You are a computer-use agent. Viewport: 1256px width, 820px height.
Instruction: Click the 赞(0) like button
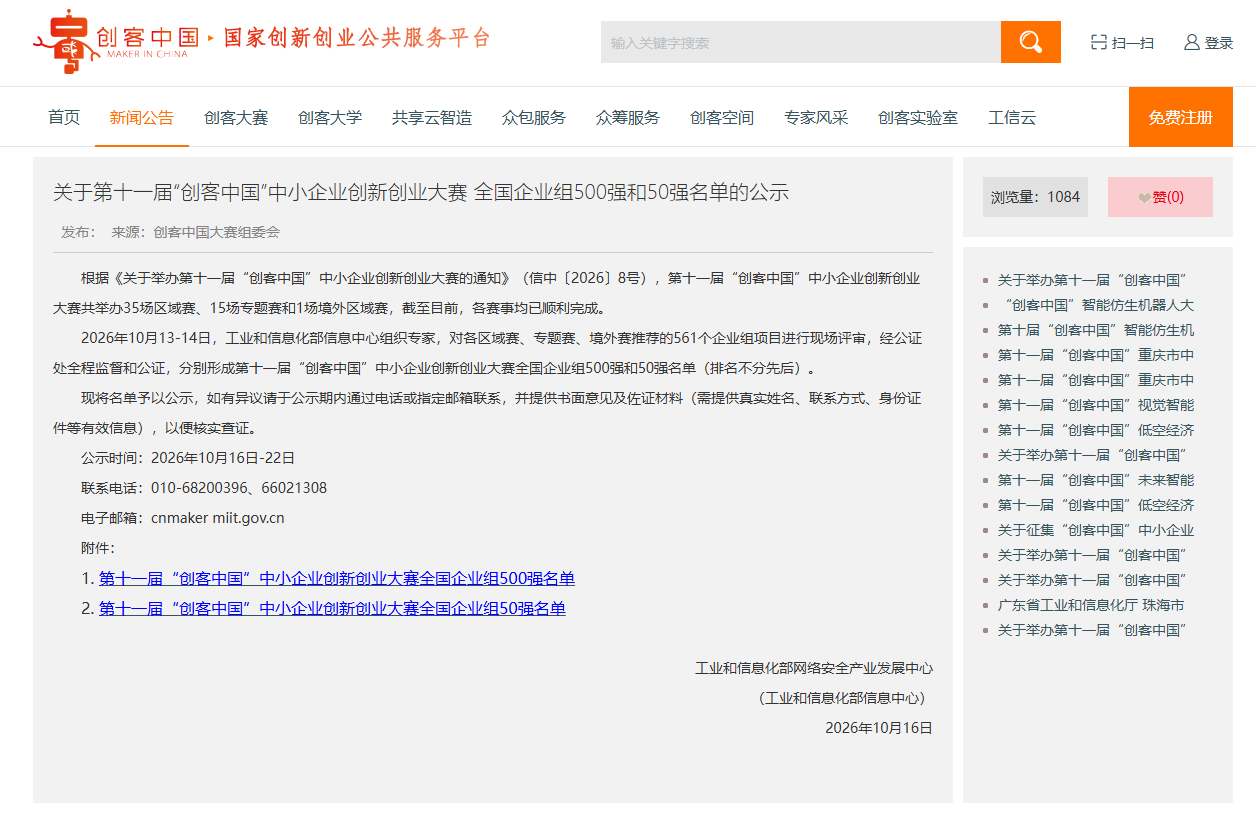click(1160, 197)
